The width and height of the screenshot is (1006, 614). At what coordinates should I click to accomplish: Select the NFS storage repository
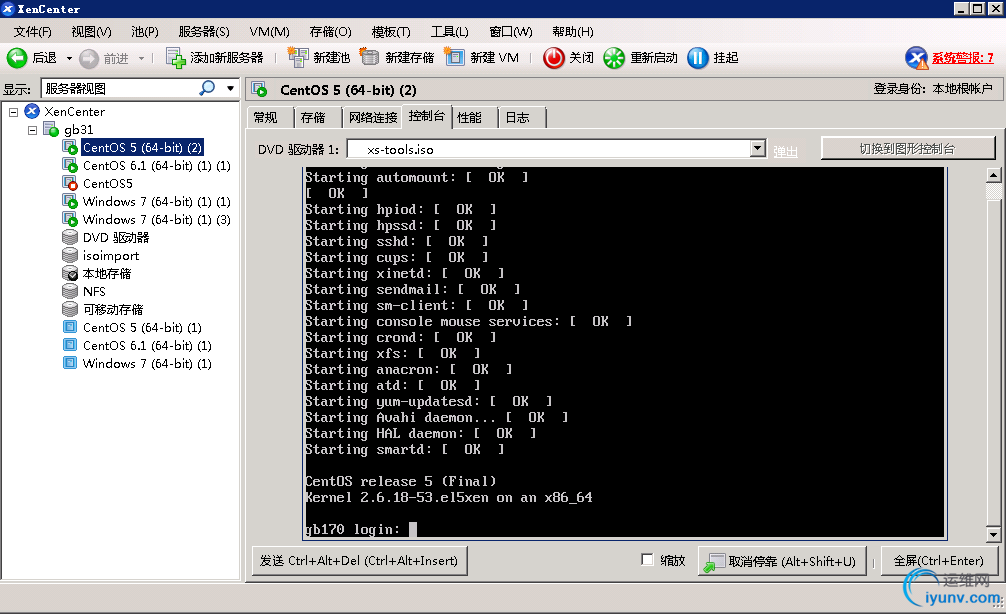[94, 291]
